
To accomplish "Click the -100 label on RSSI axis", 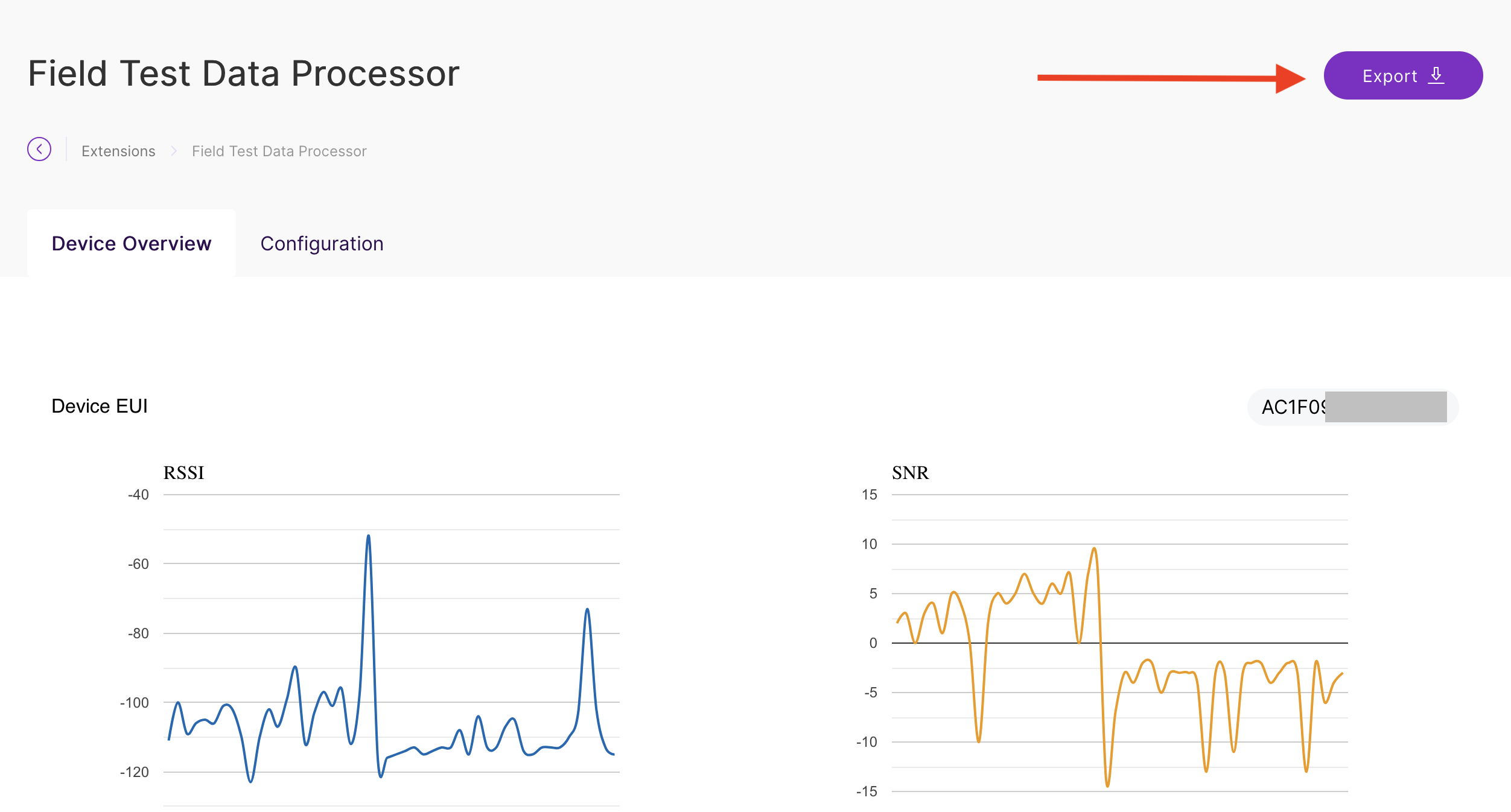I will 135,702.
